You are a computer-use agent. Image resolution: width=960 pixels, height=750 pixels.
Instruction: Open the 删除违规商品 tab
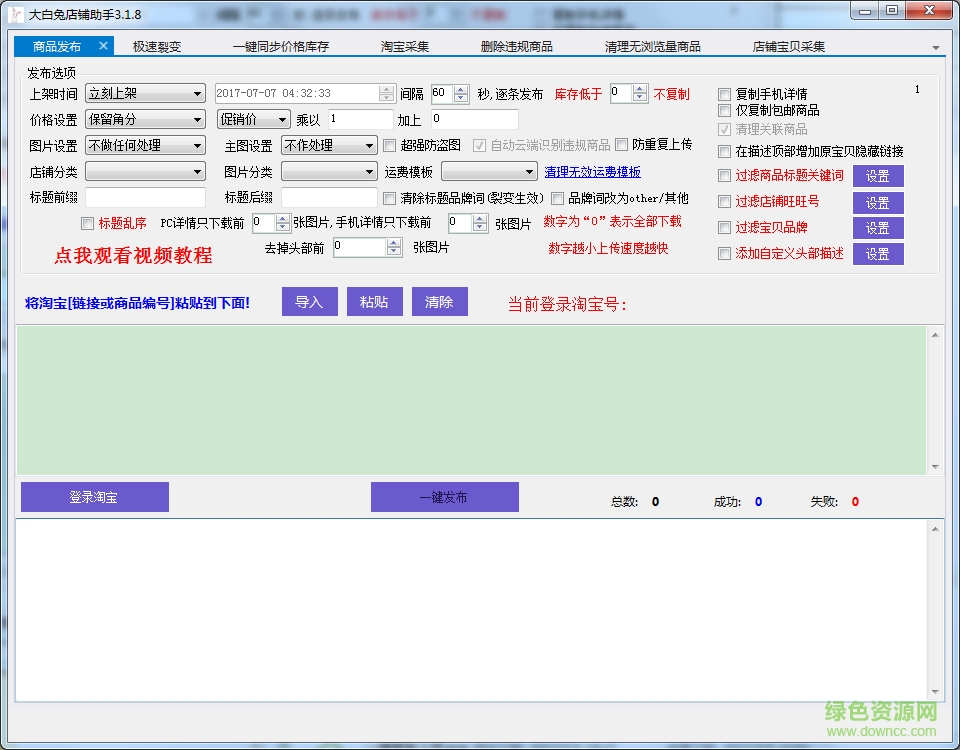point(516,45)
